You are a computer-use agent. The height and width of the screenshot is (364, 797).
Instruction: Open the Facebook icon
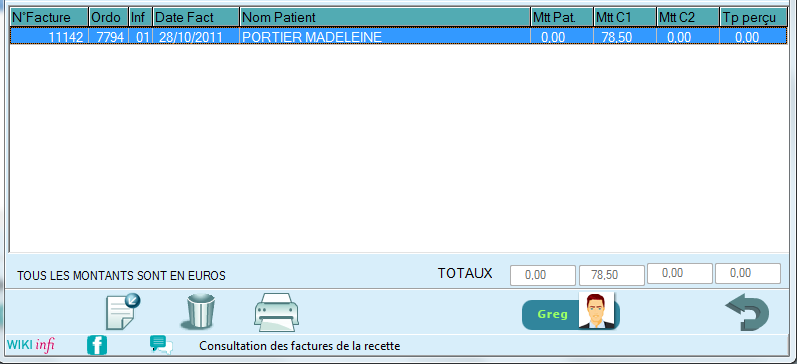(97, 345)
